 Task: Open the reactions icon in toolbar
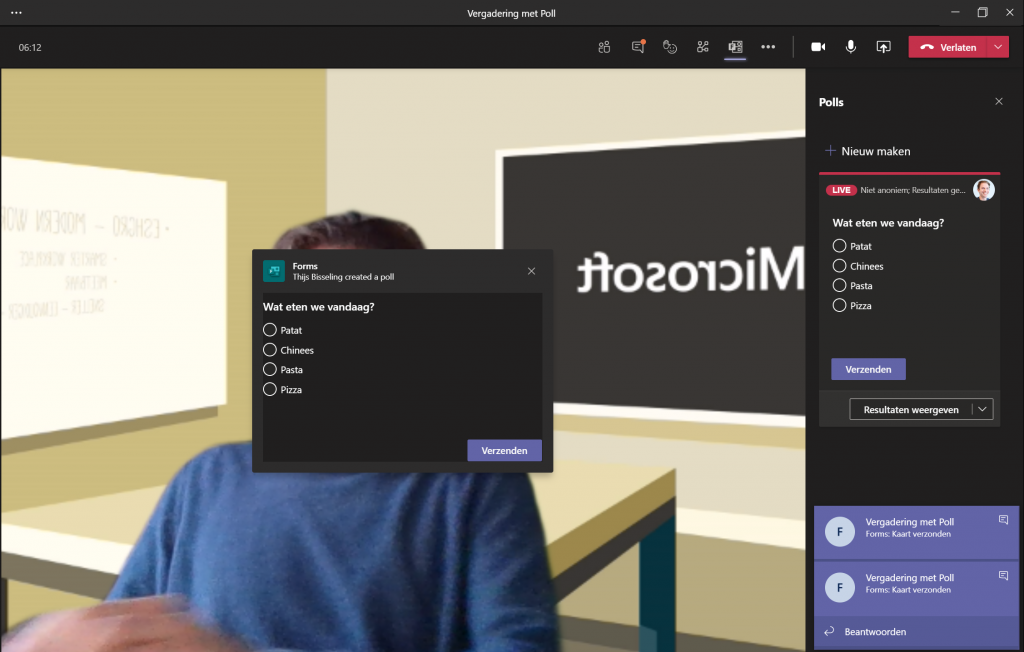click(x=670, y=47)
